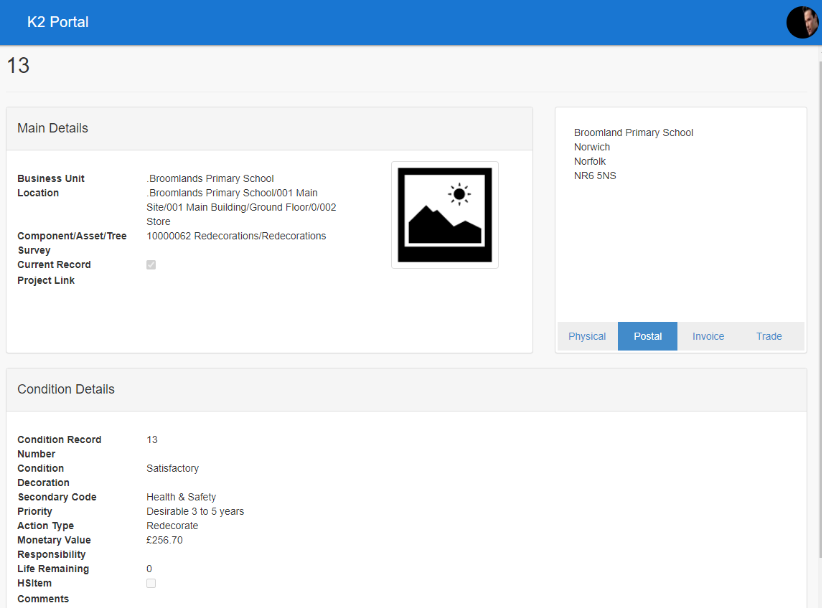The width and height of the screenshot is (822, 608).
Task: Click the Monetary Value £256.70
Action: tap(164, 540)
